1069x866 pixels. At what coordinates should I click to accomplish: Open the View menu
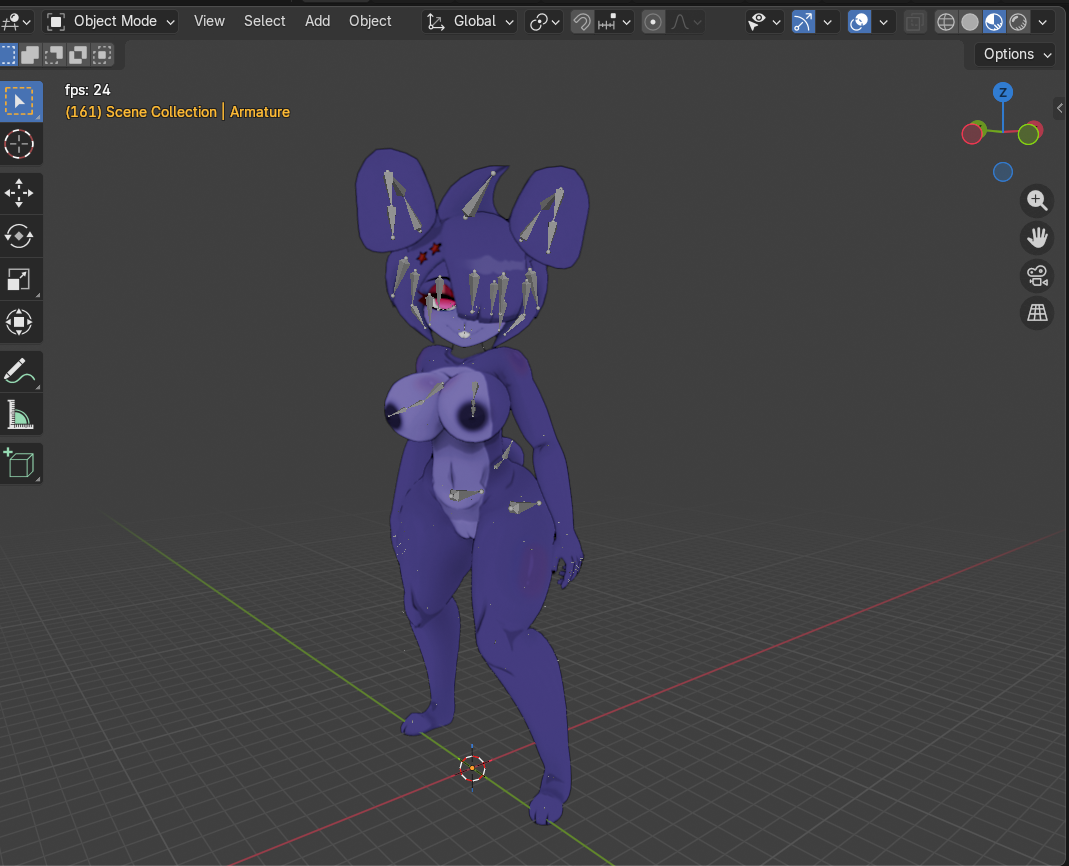click(209, 21)
